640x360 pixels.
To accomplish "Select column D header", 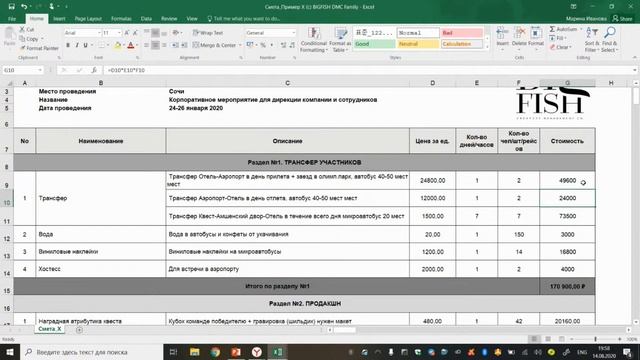I will coord(433,83).
